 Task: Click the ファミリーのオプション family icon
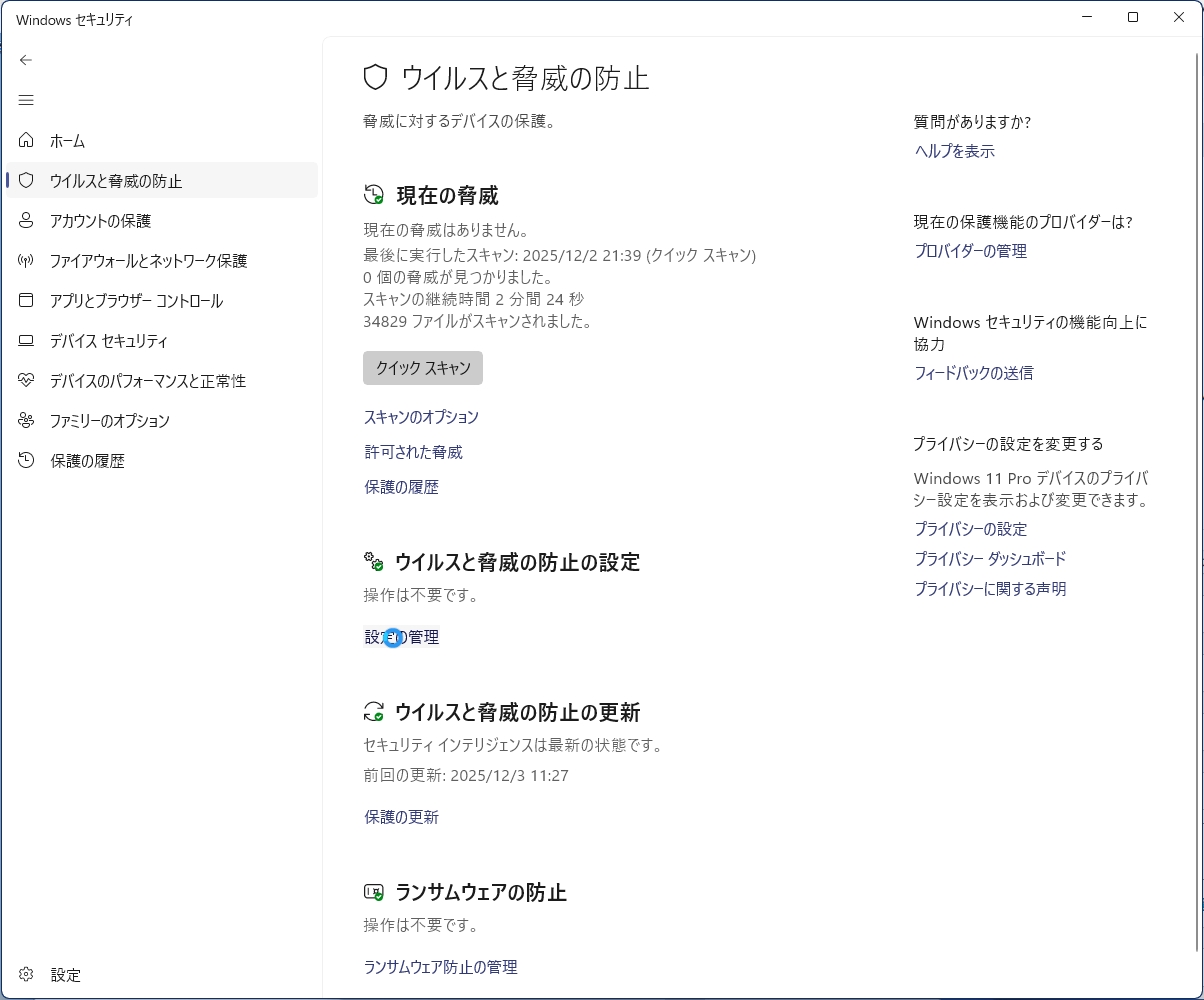coord(27,421)
